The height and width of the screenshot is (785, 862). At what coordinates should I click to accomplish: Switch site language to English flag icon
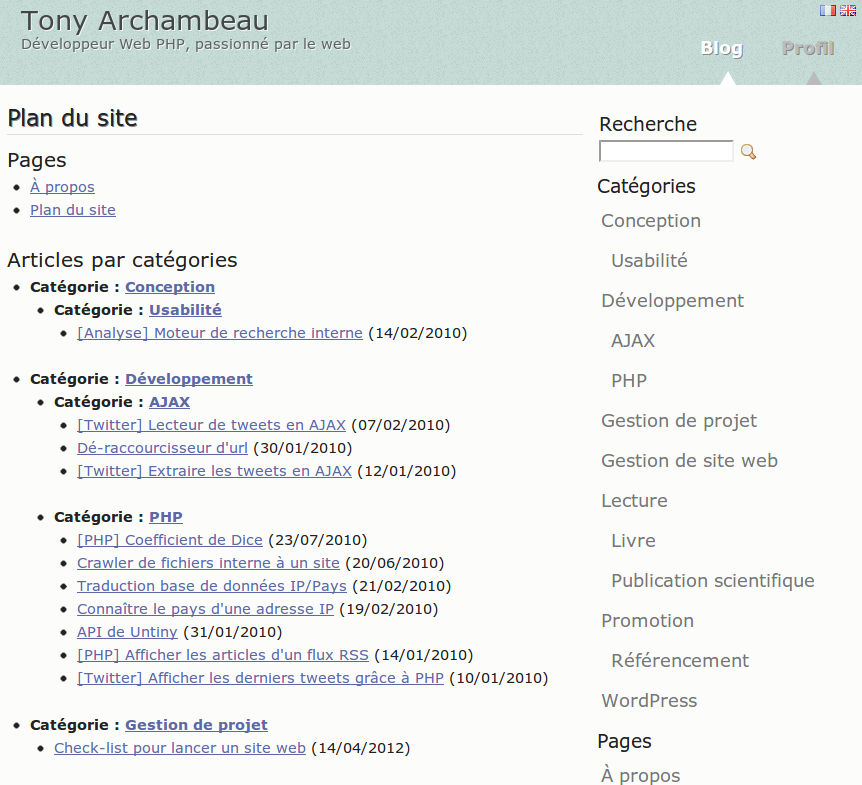[849, 10]
